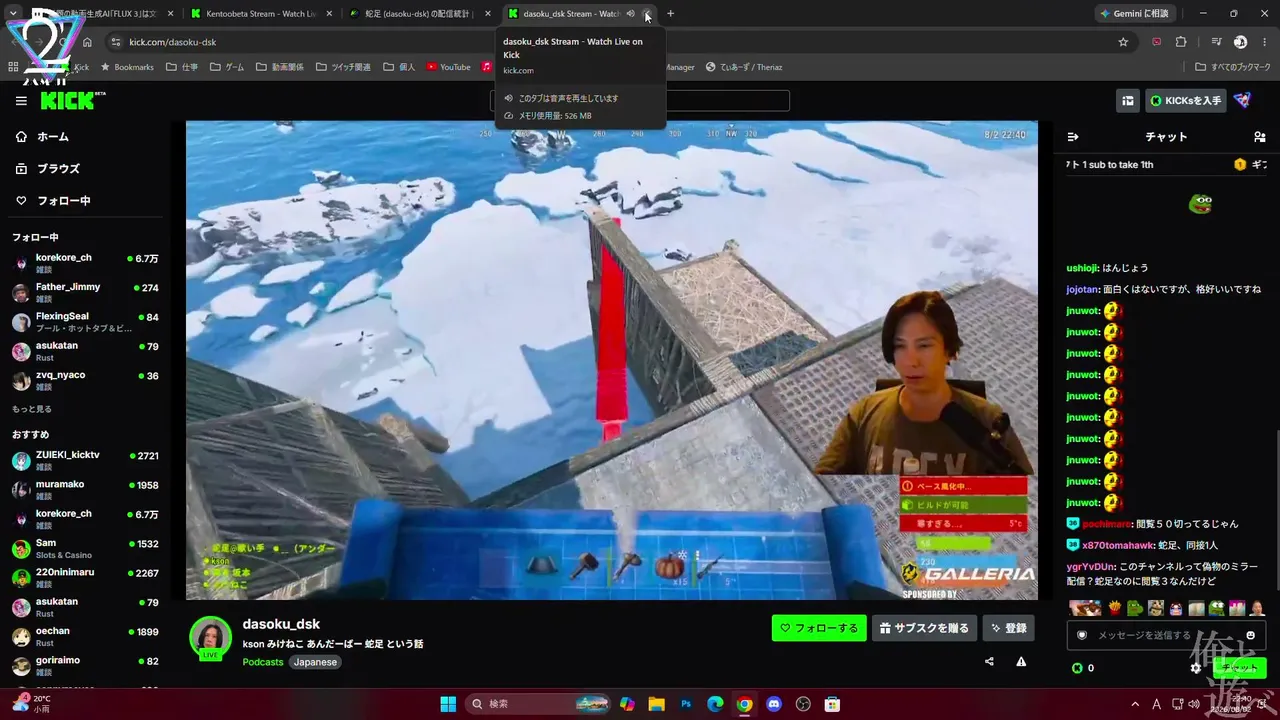Click the Podcasts category link

pyautogui.click(x=263, y=662)
